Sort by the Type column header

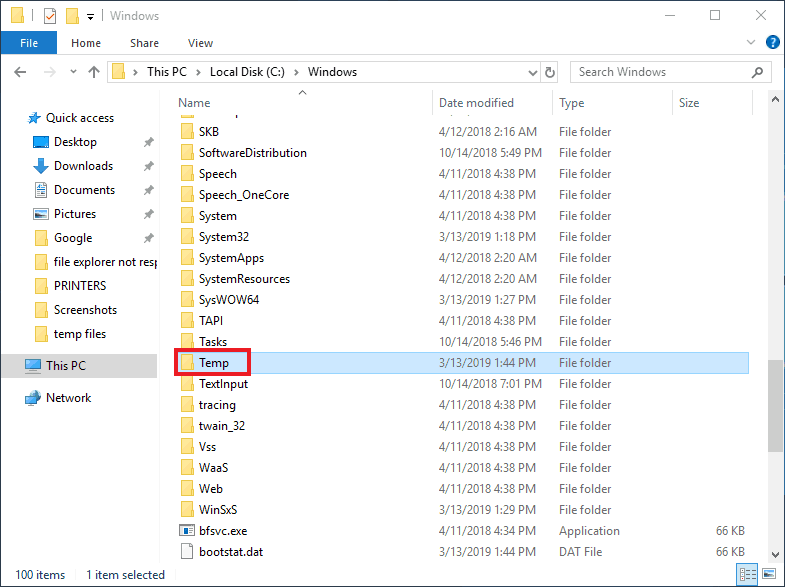[x=572, y=103]
